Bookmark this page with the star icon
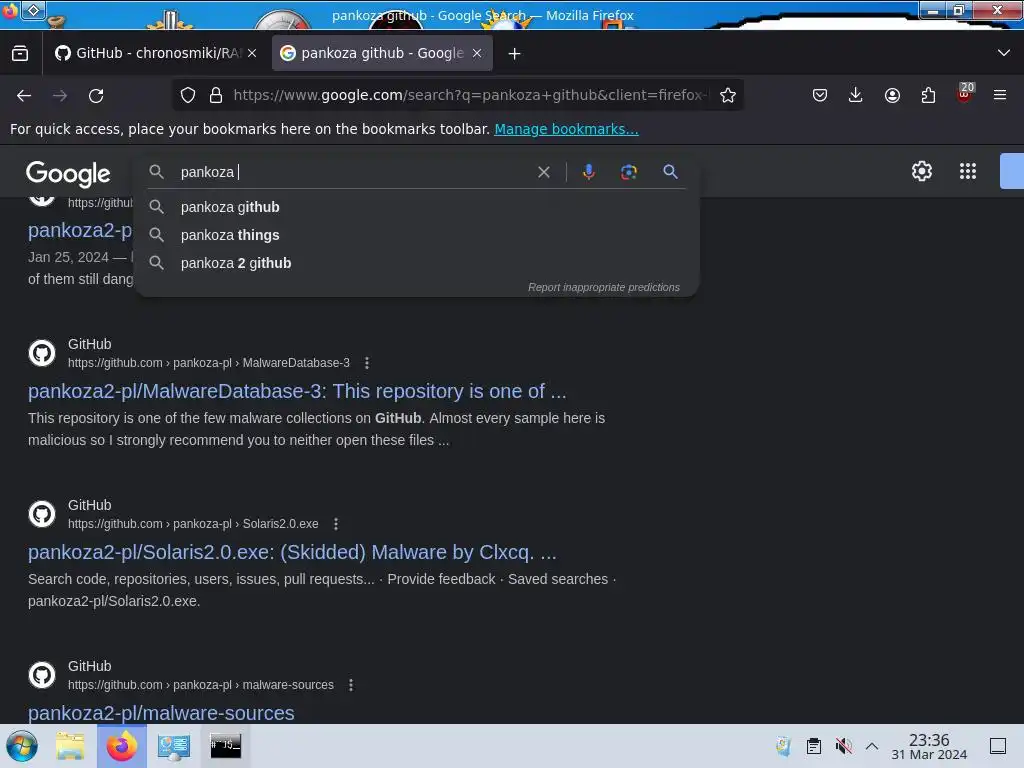 728,95
